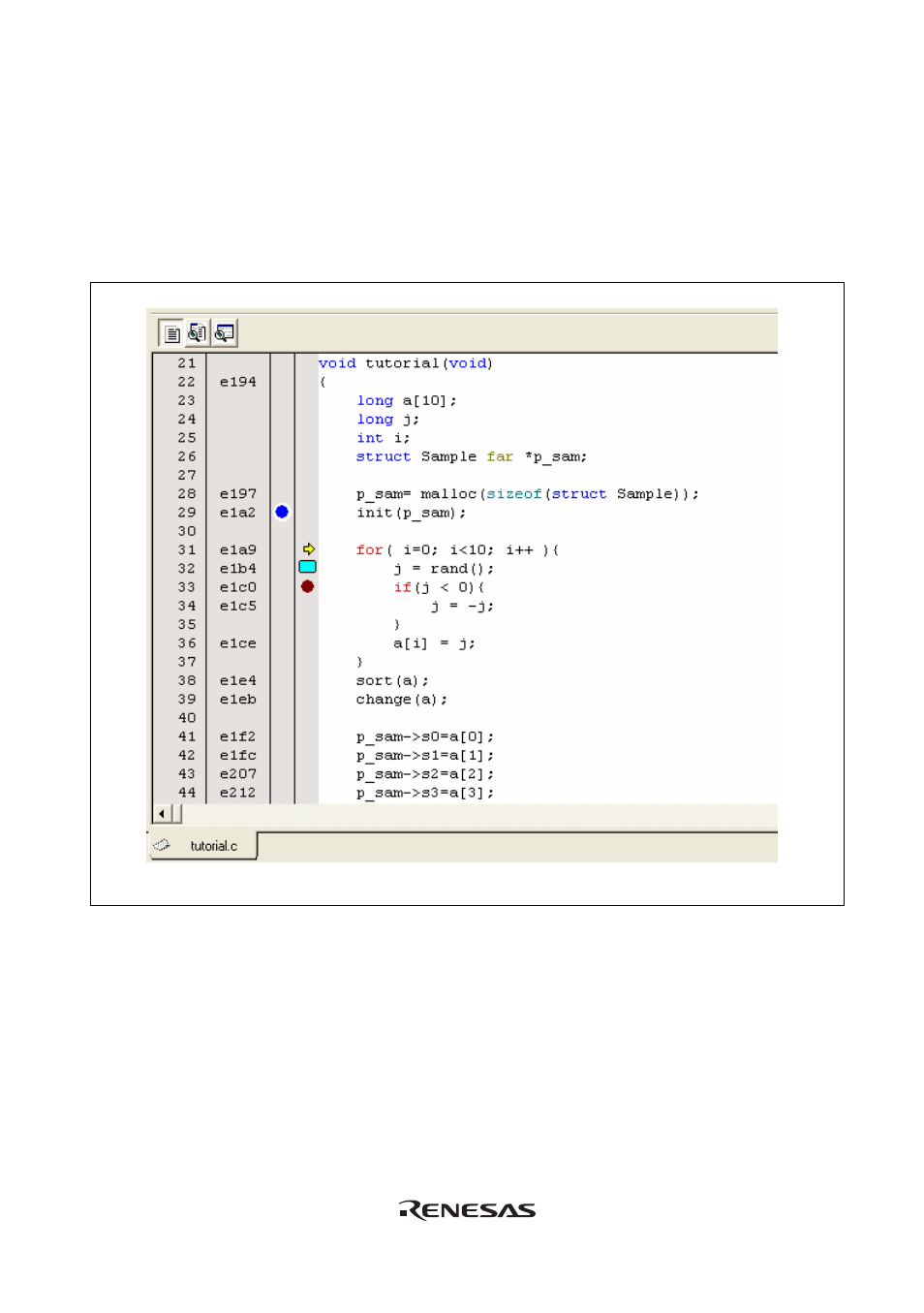The height and width of the screenshot is (1313, 924).
Task: Click the 'sort(a);' line
Action: tap(392, 681)
